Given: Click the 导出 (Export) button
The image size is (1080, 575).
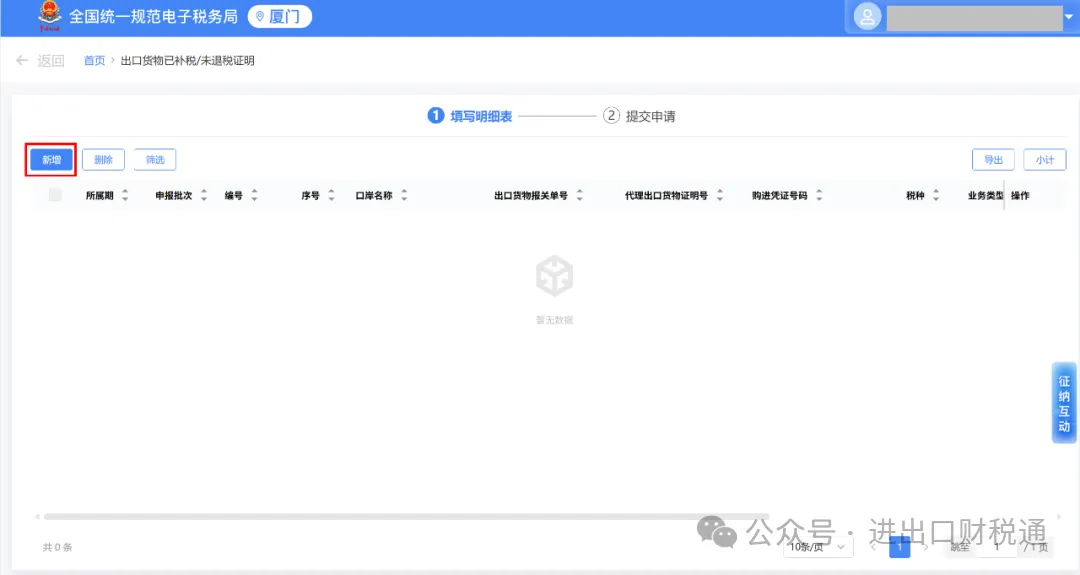Looking at the screenshot, I should (993, 160).
